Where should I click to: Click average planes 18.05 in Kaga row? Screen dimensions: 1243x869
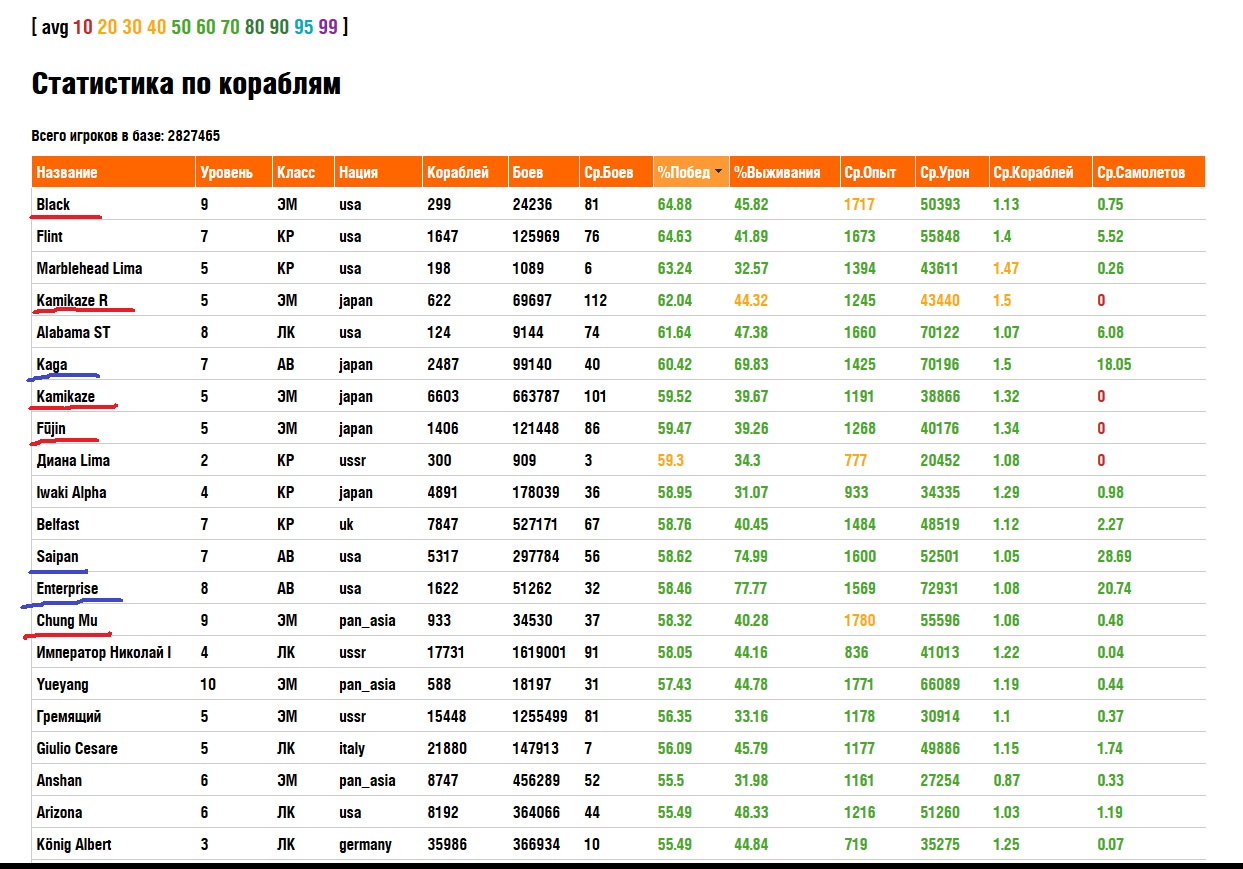[x=1114, y=364]
